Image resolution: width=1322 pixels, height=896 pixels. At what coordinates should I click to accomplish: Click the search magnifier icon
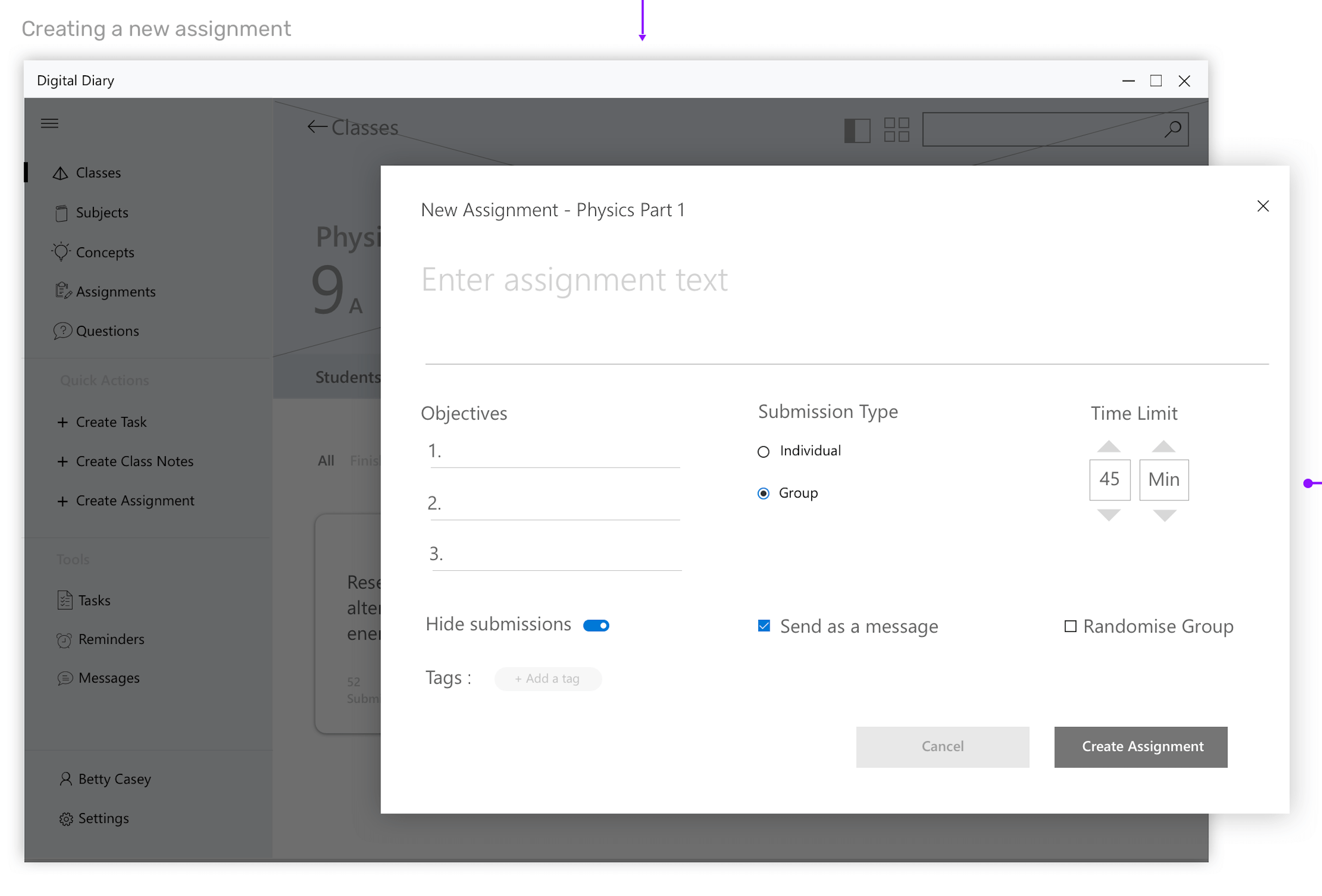(x=1172, y=129)
